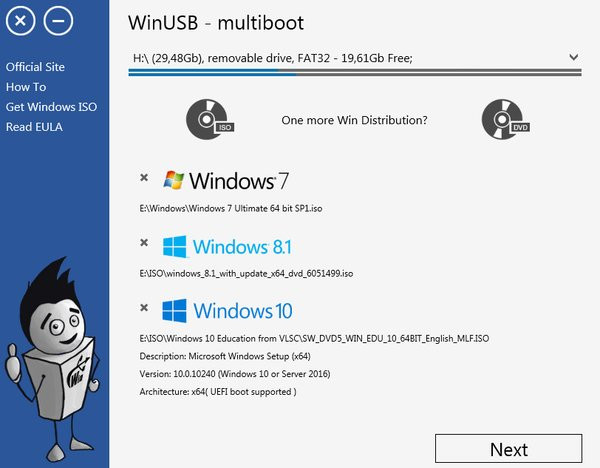This screenshot has height=468, width=600.
Task: Click the Windows 8.1 logo
Action: click(x=227, y=246)
